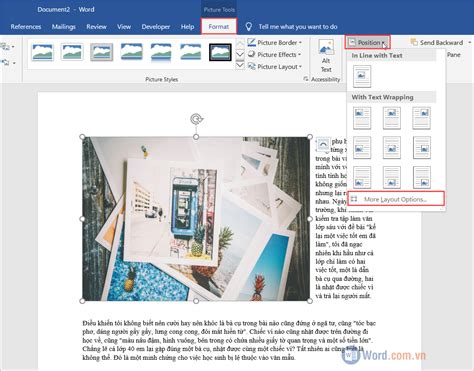
Task: Select the In Line with Text position
Action: coord(362,76)
